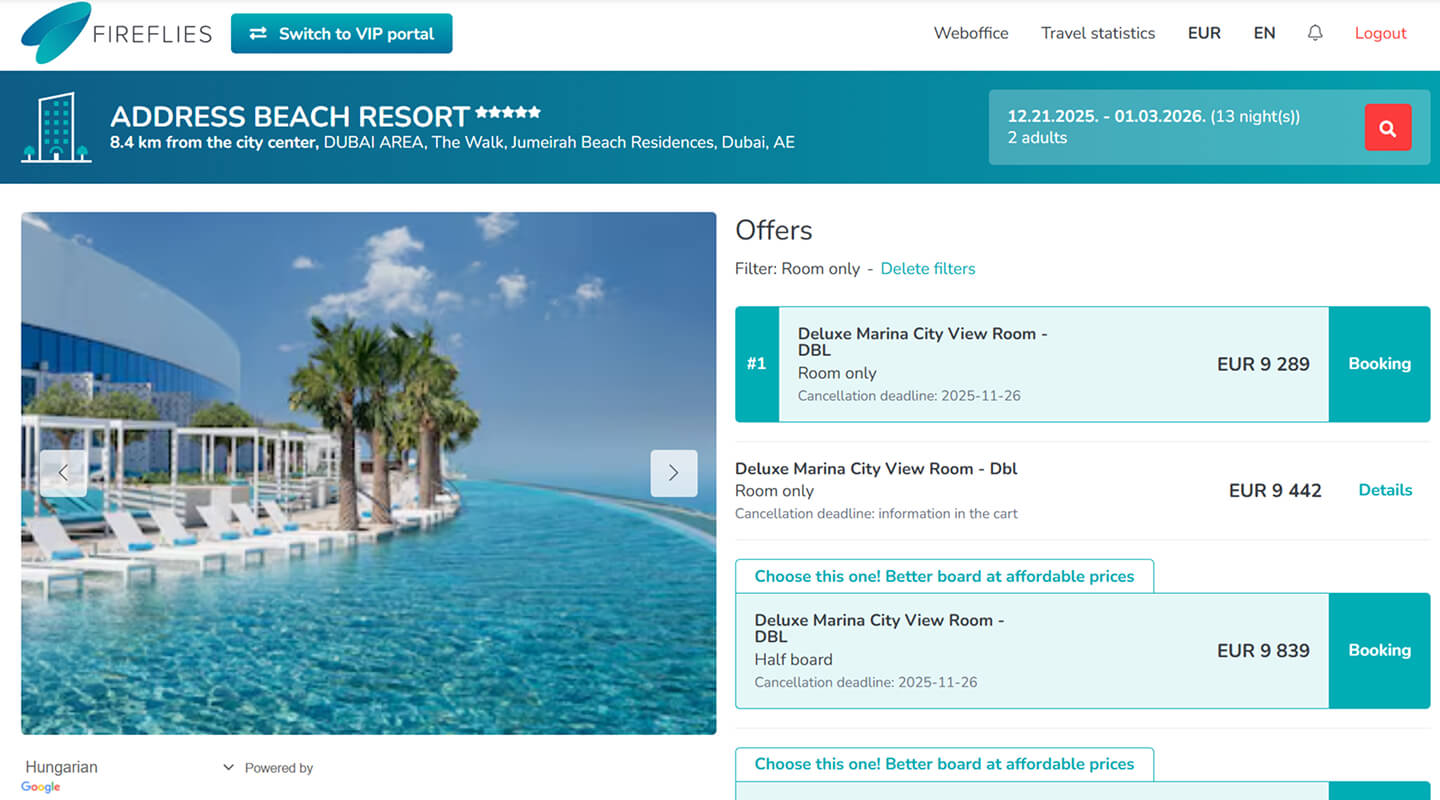Book the EUR 9 289 room offer
Viewport: 1440px width, 800px height.
point(1379,364)
